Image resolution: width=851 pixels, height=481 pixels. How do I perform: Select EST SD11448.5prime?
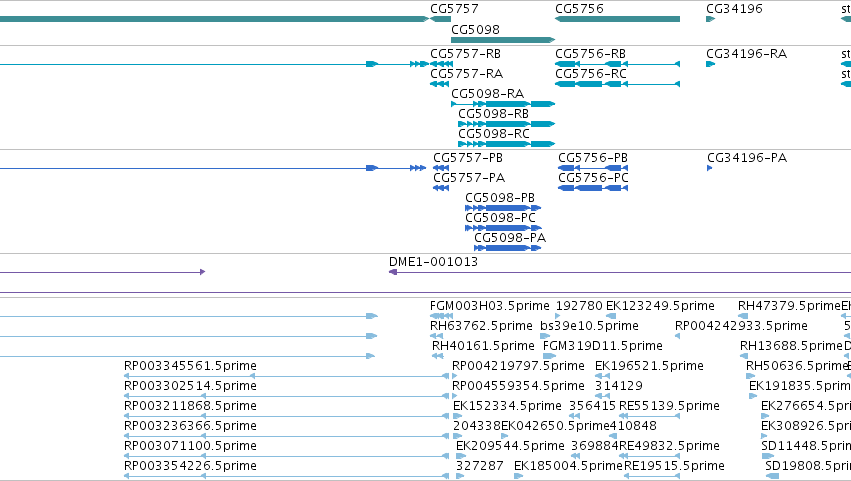click(x=806, y=446)
